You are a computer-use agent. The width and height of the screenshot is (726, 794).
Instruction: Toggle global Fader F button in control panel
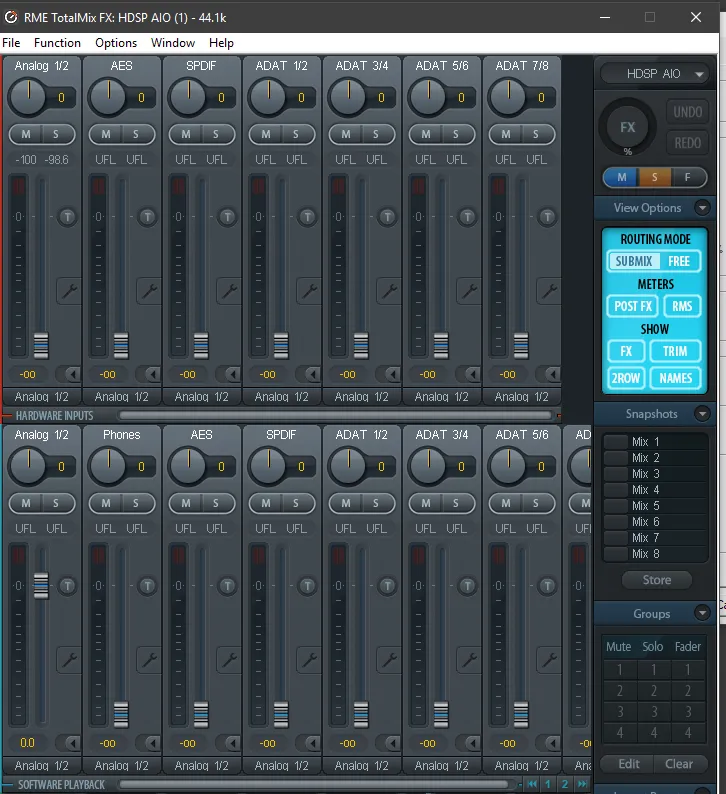(x=688, y=177)
